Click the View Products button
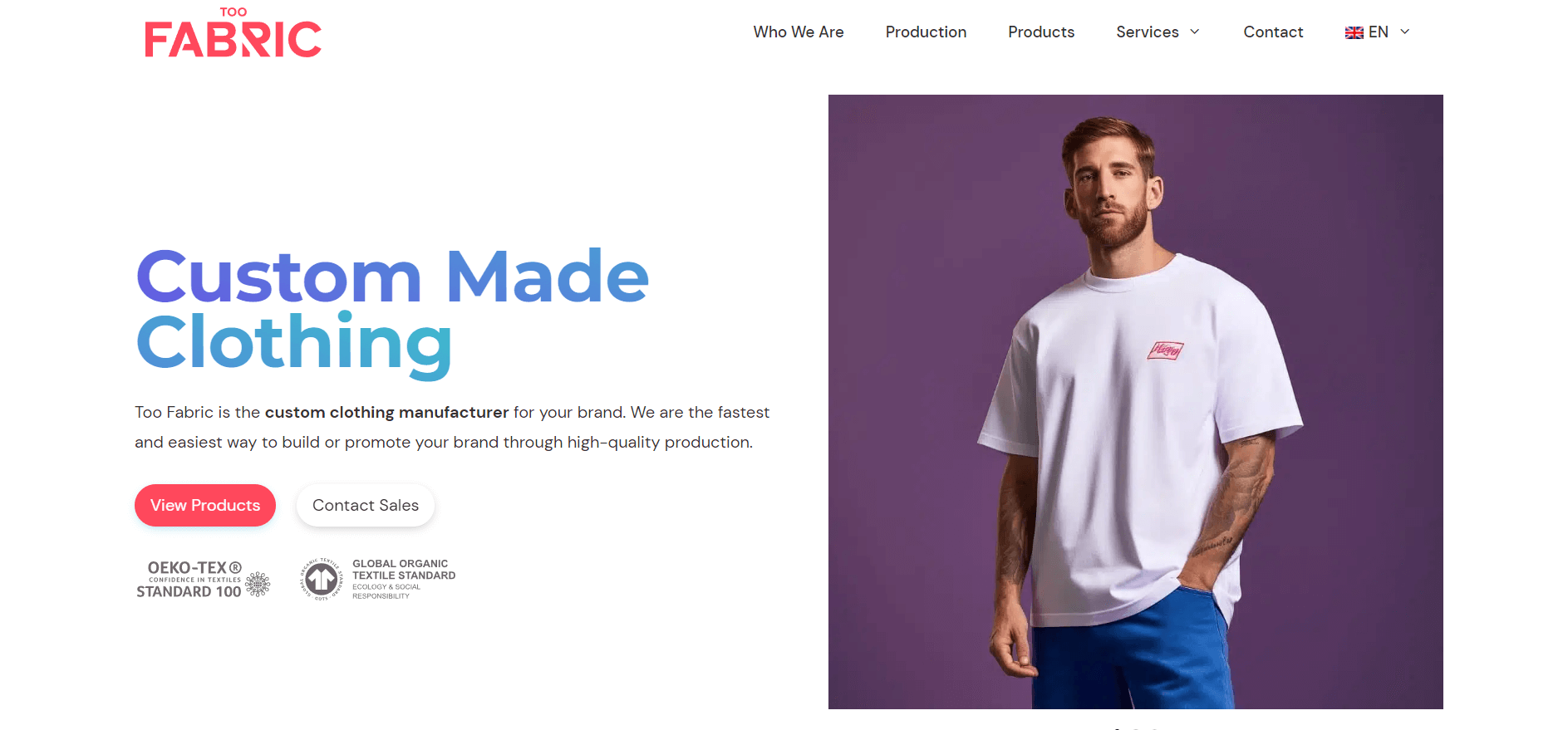The height and width of the screenshot is (730, 1568). pyautogui.click(x=204, y=505)
